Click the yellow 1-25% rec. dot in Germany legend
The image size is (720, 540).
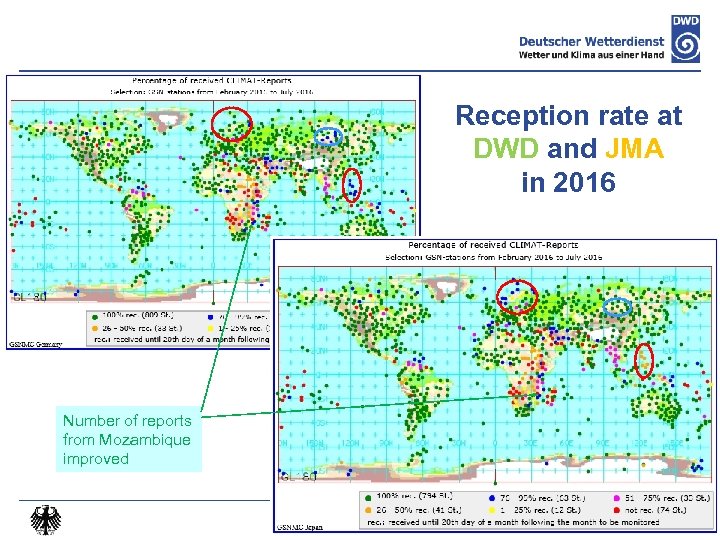point(211,328)
